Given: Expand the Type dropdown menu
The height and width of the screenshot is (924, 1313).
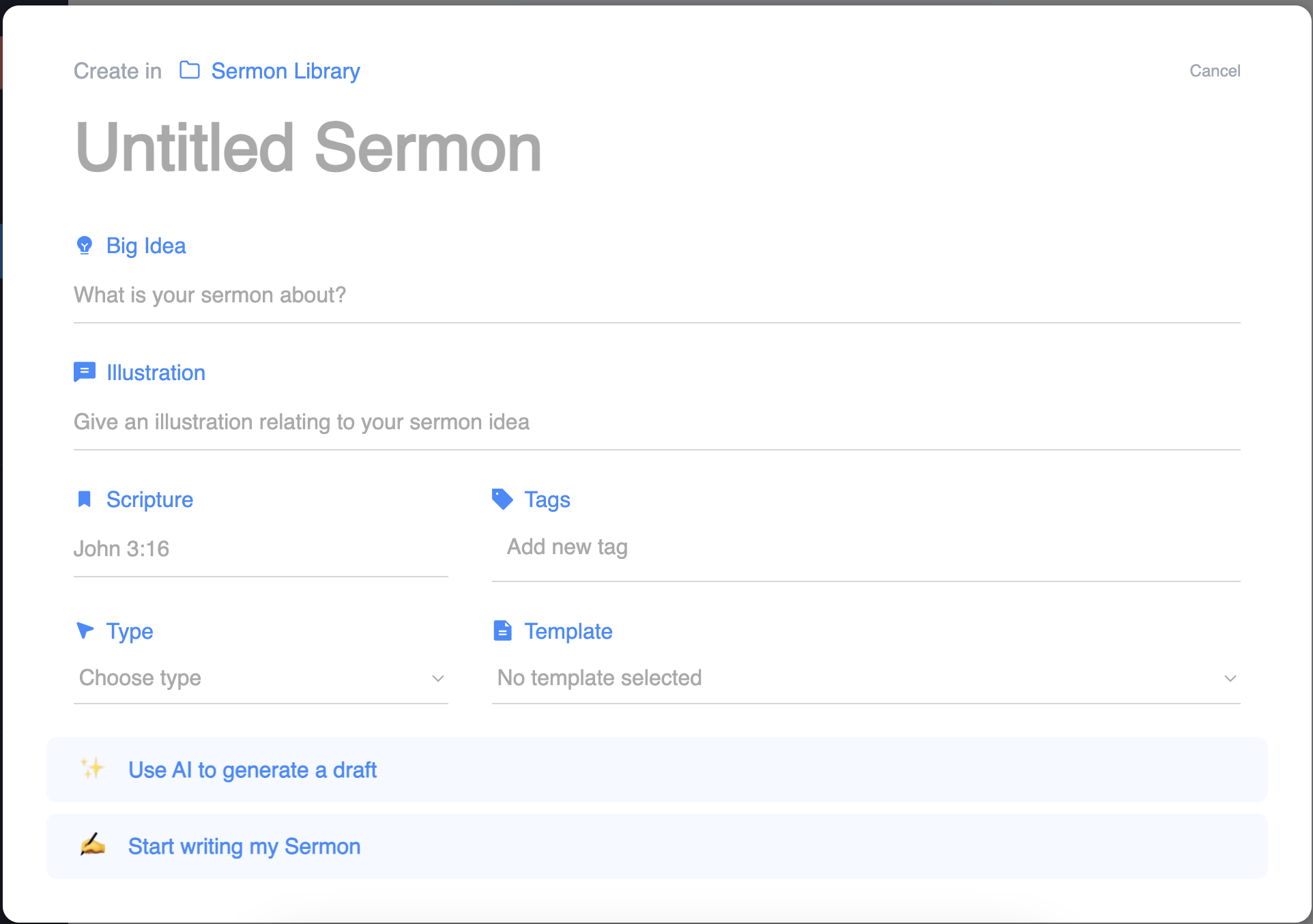Looking at the screenshot, I should click(x=261, y=679).
